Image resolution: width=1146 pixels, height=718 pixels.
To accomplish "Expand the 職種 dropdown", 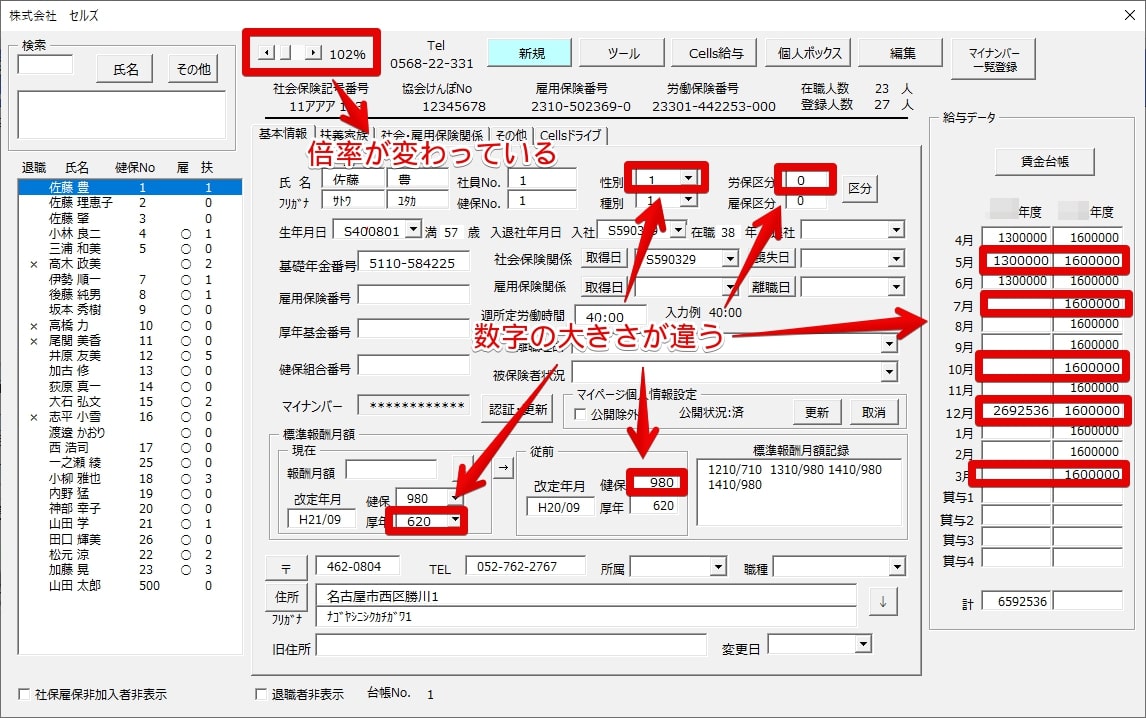I will (897, 567).
